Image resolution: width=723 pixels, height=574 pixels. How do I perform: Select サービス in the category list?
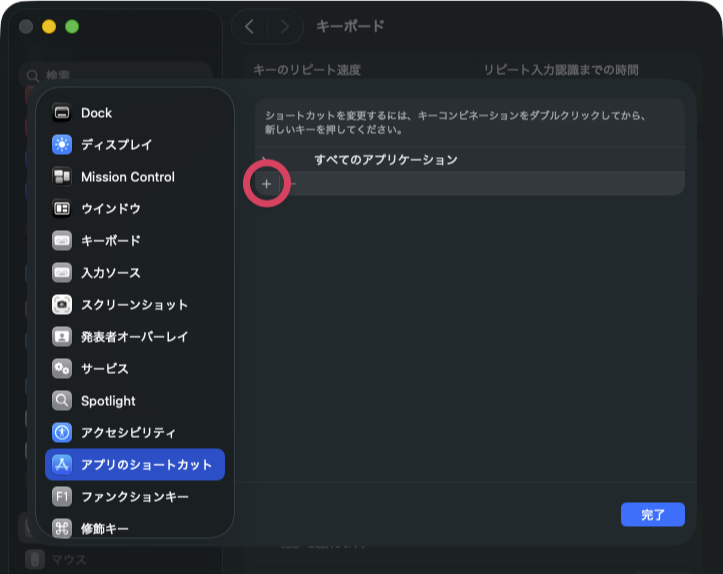click(104, 369)
